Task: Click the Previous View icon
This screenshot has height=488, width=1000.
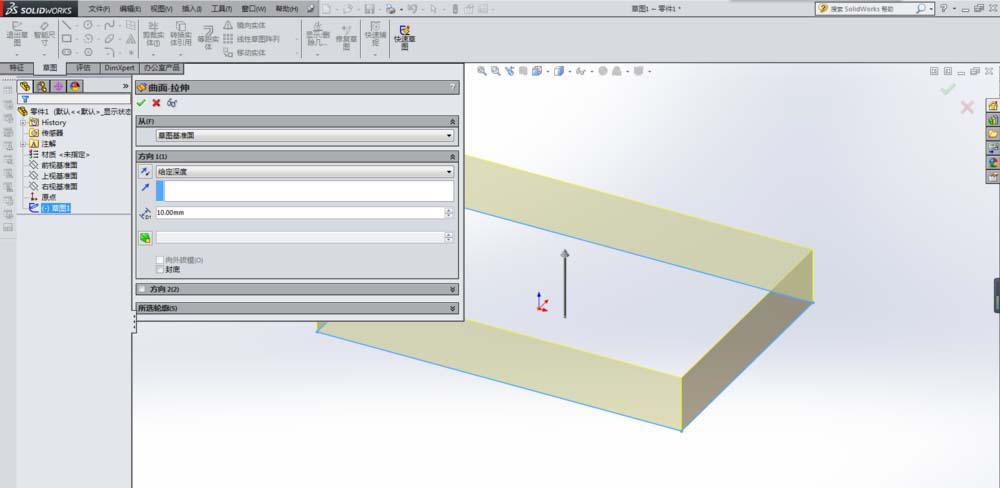Action: click(x=510, y=71)
